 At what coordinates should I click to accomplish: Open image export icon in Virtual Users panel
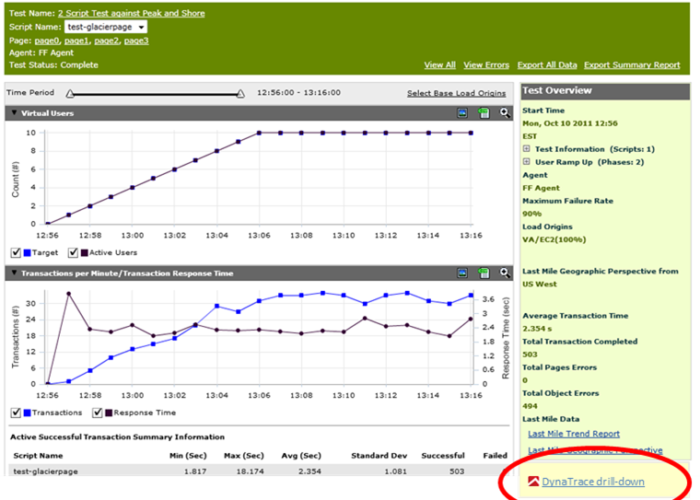[462, 113]
